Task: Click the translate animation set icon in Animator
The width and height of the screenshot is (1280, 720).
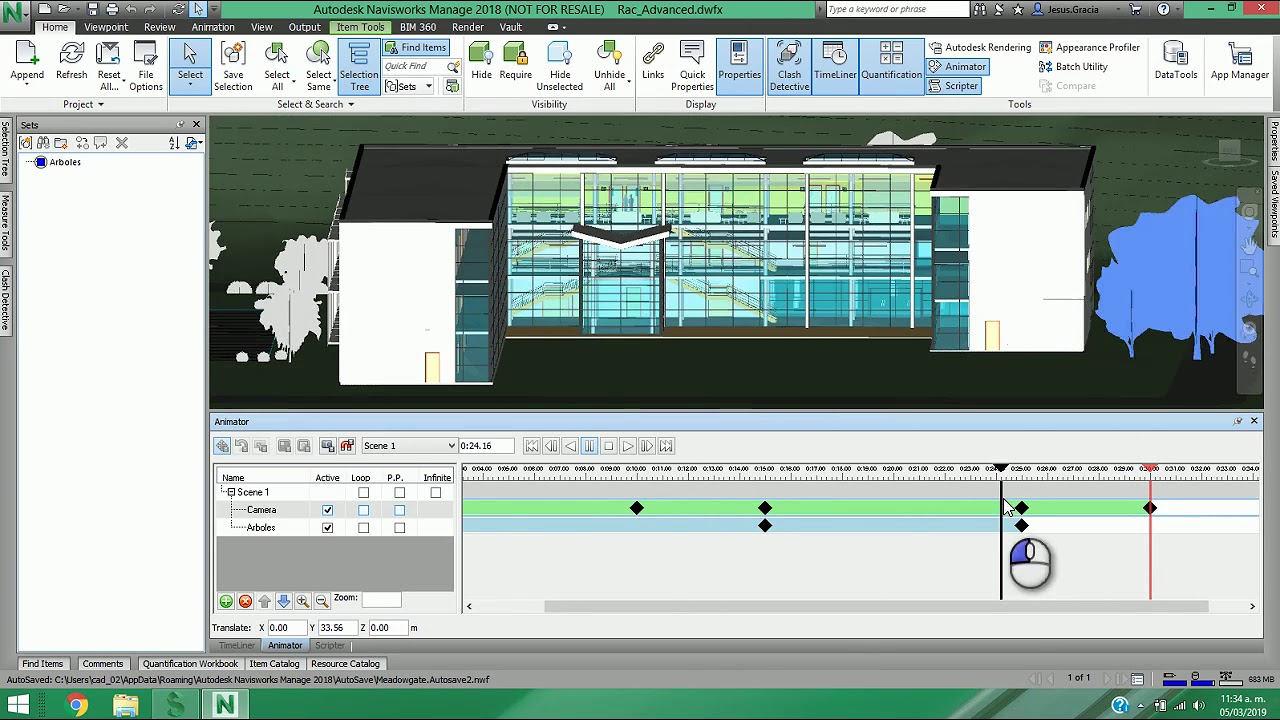Action: [222, 446]
